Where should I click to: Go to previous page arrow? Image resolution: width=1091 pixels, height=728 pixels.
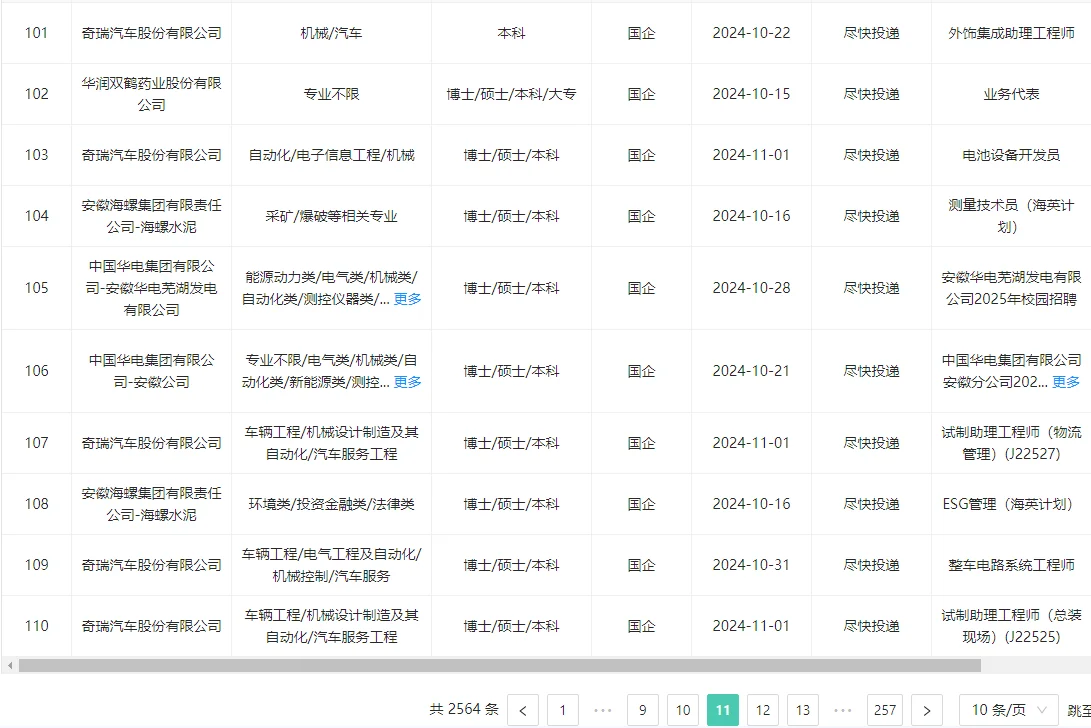[x=523, y=710]
